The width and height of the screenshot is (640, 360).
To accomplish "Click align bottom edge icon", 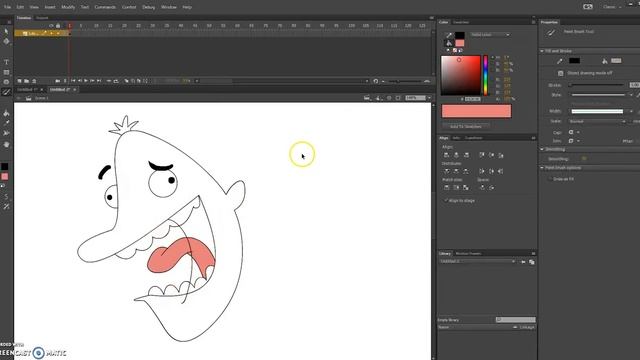I will (501, 155).
